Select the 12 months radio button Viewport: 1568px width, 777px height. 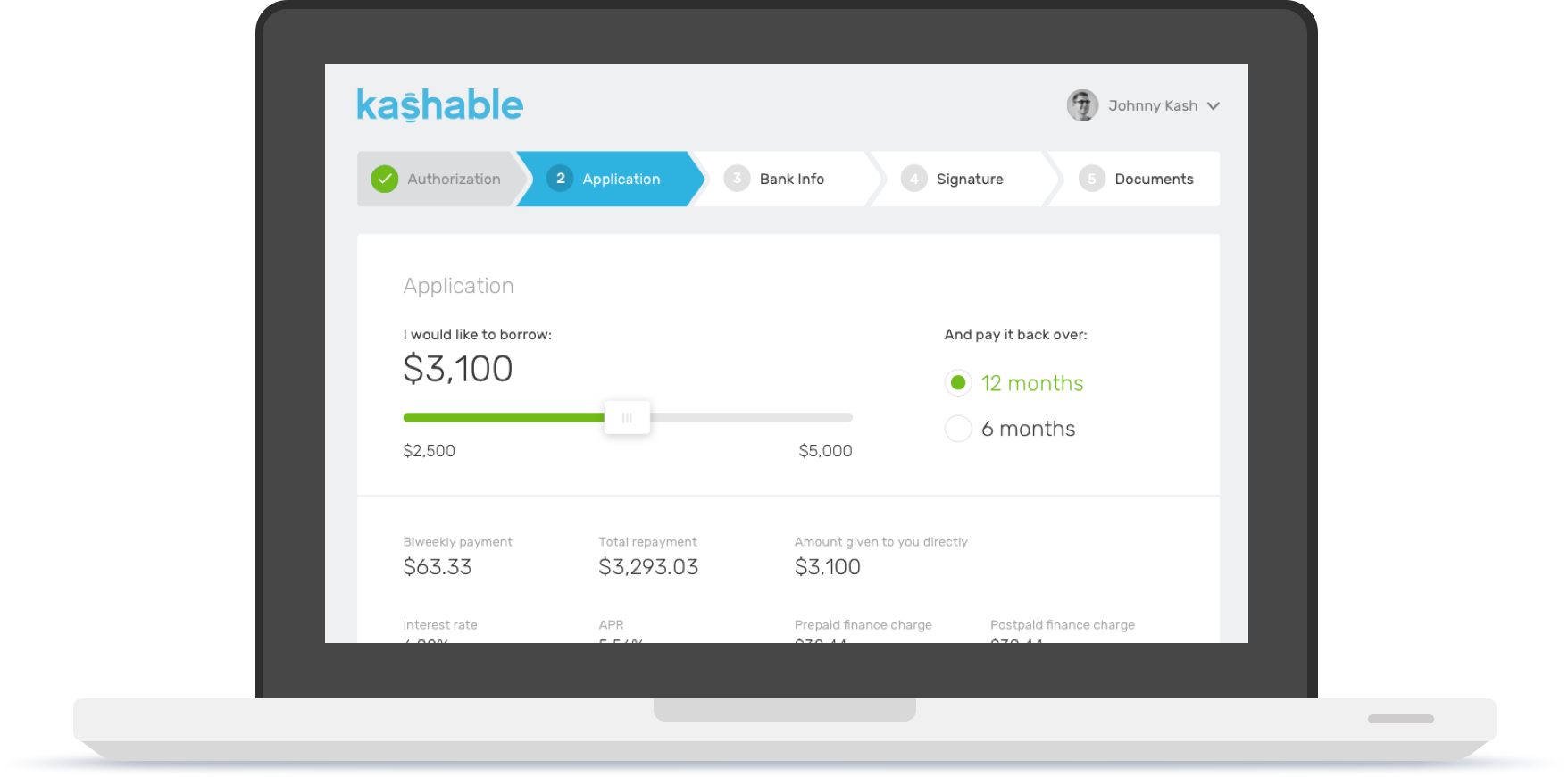point(958,383)
